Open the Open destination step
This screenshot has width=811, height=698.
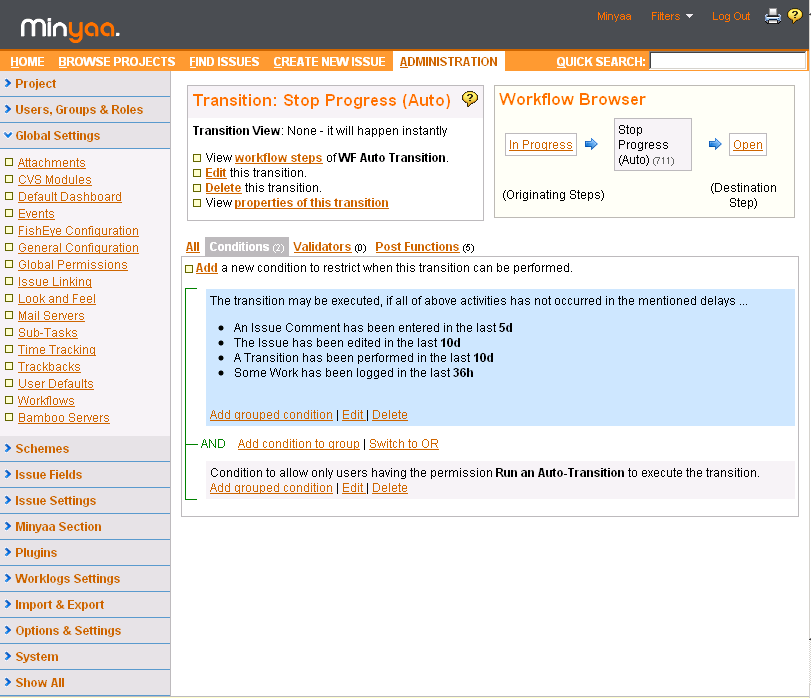coord(748,144)
